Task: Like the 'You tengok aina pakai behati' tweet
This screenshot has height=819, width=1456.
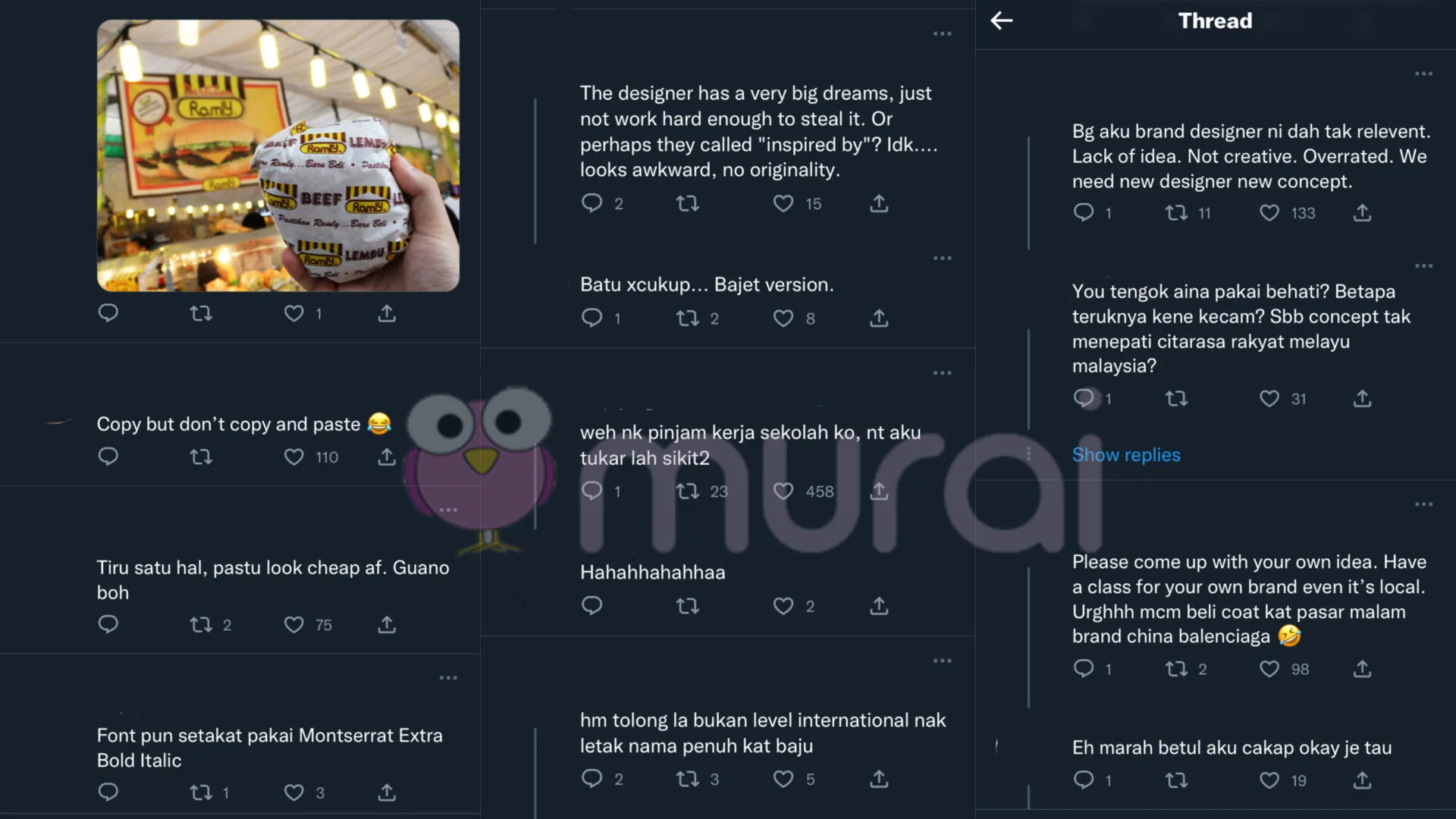Action: [x=1269, y=398]
